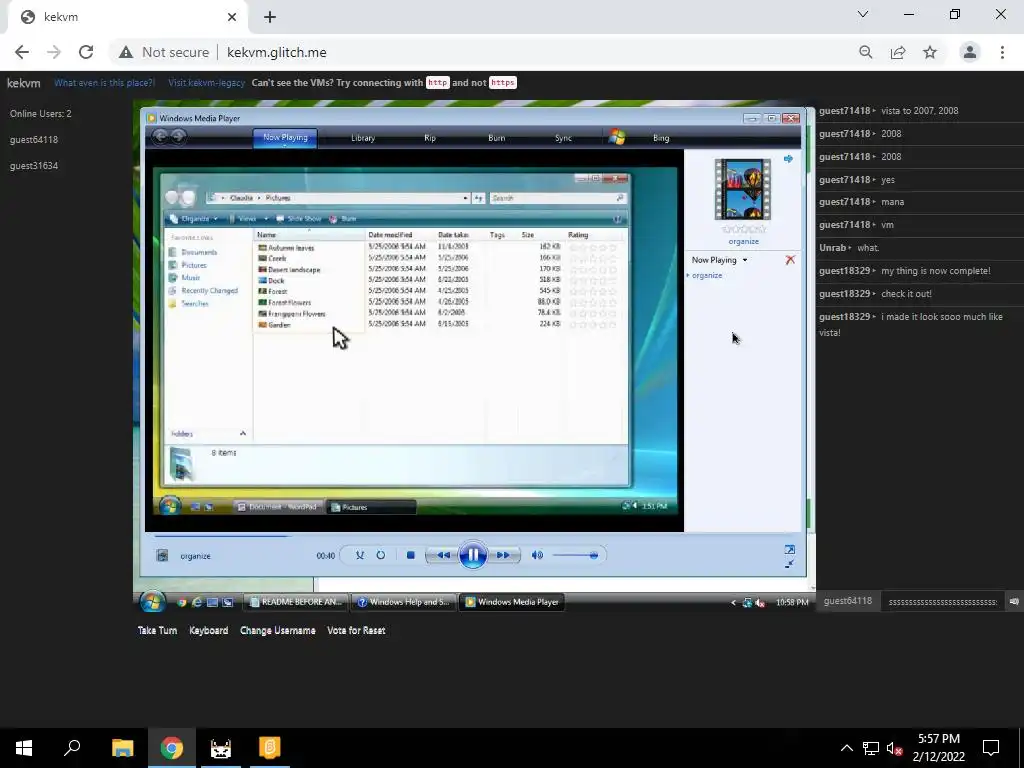Click the chat send icon beside input
The image size is (1024, 768).
coord(1014,601)
